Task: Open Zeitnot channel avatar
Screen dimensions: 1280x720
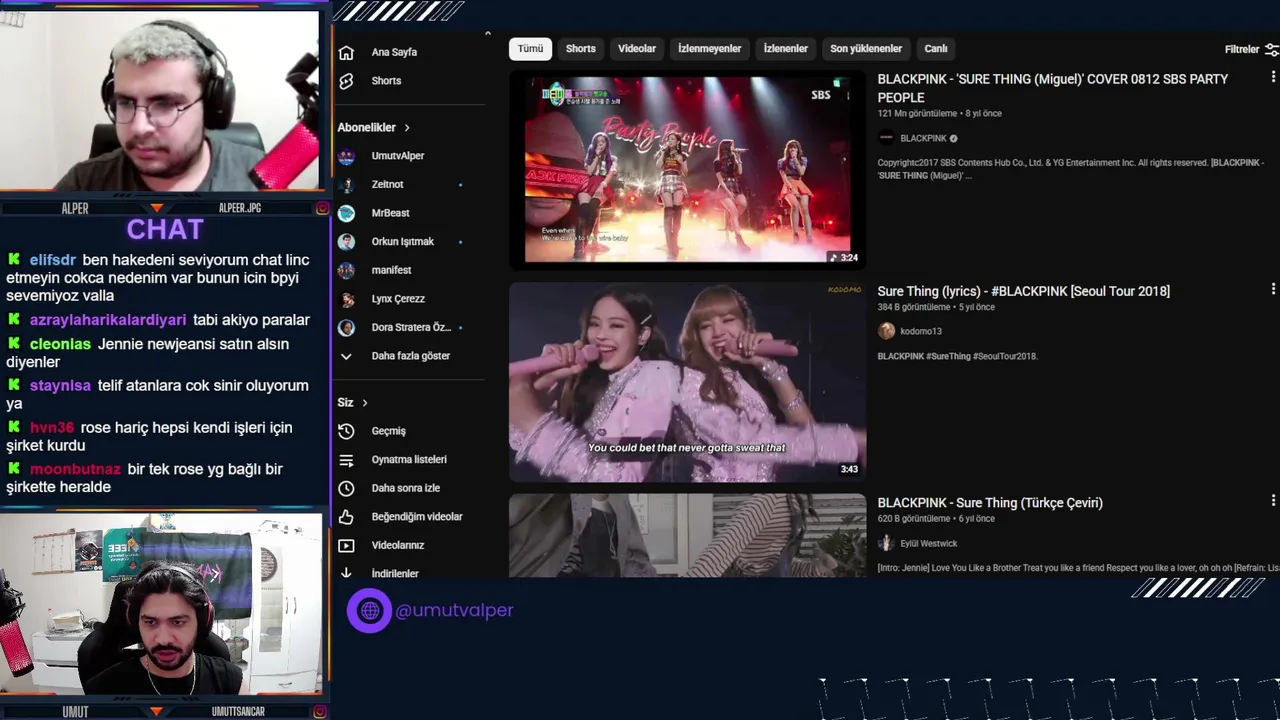Action: 346,185
